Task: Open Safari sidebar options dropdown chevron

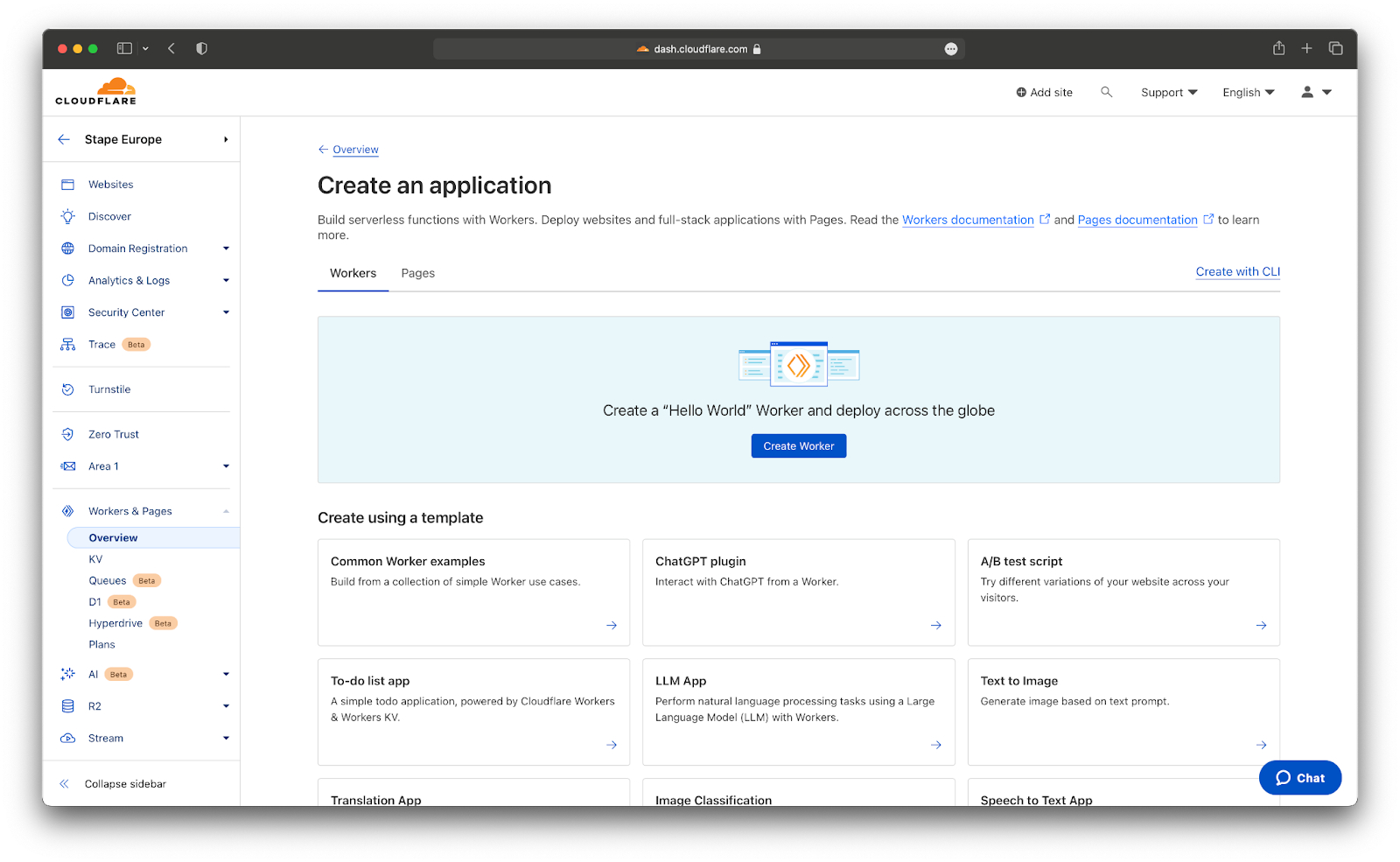Action: click(x=145, y=48)
